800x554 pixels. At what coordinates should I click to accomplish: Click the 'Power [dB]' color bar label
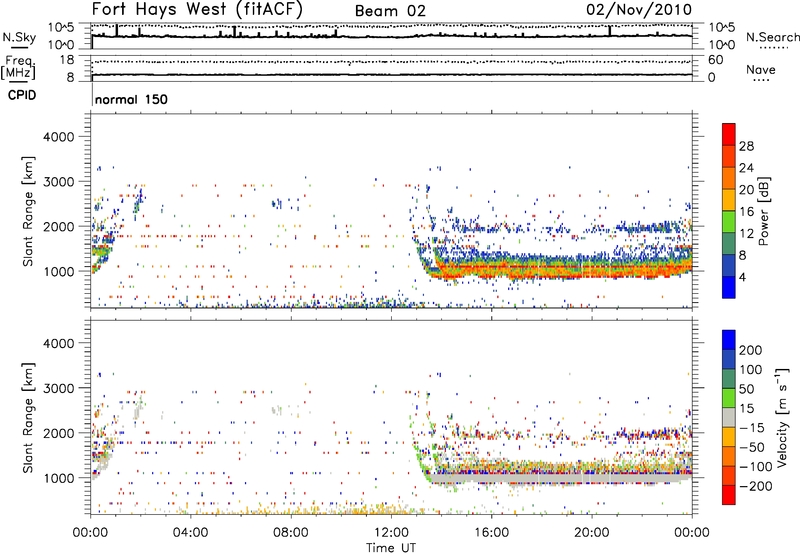[x=764, y=211]
